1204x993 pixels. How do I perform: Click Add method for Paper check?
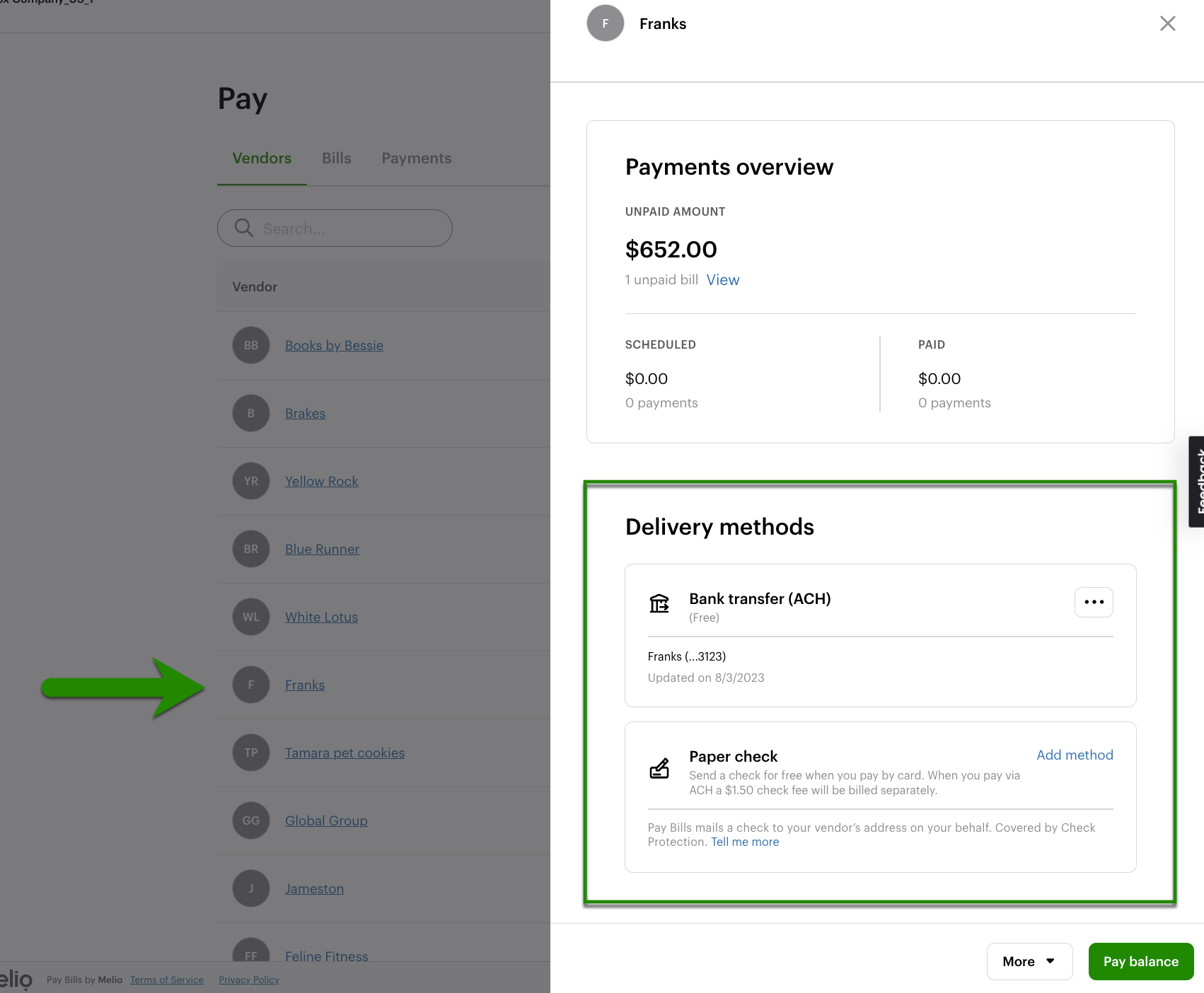pyautogui.click(x=1075, y=755)
